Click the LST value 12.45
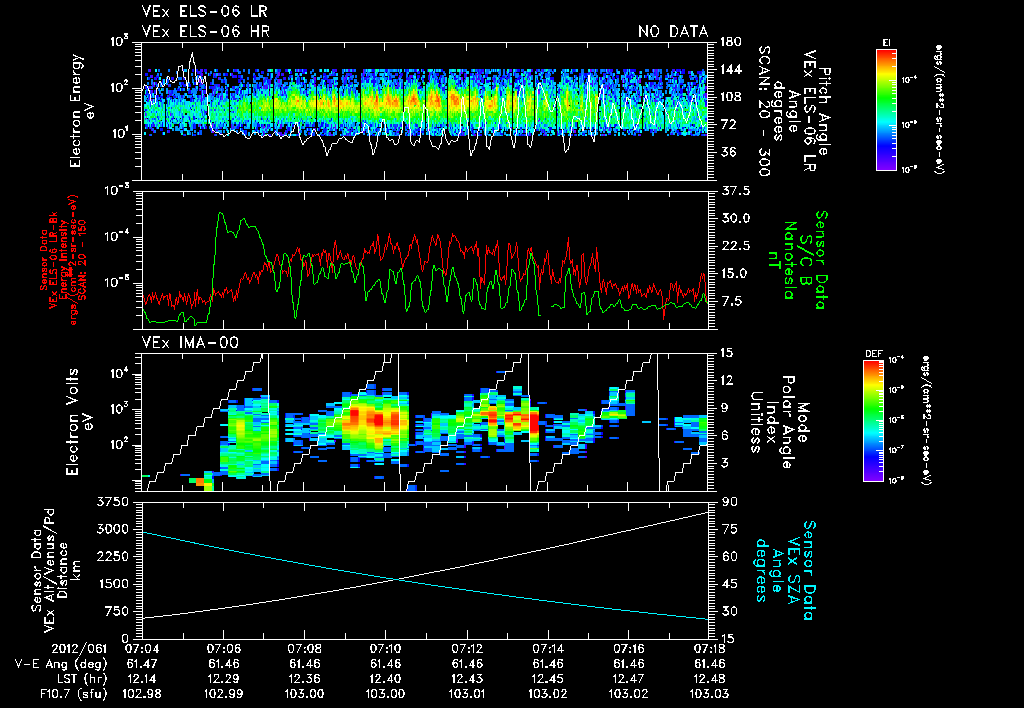 [547, 679]
